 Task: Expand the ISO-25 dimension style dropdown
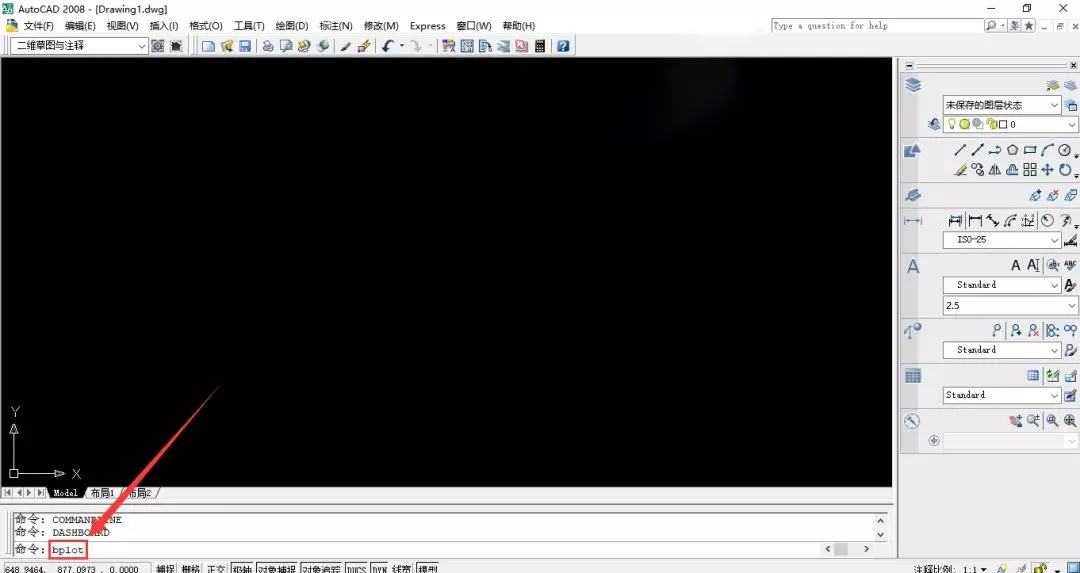click(1002, 240)
